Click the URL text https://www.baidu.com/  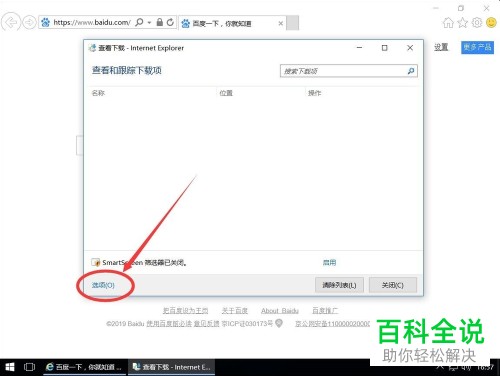tap(92, 23)
